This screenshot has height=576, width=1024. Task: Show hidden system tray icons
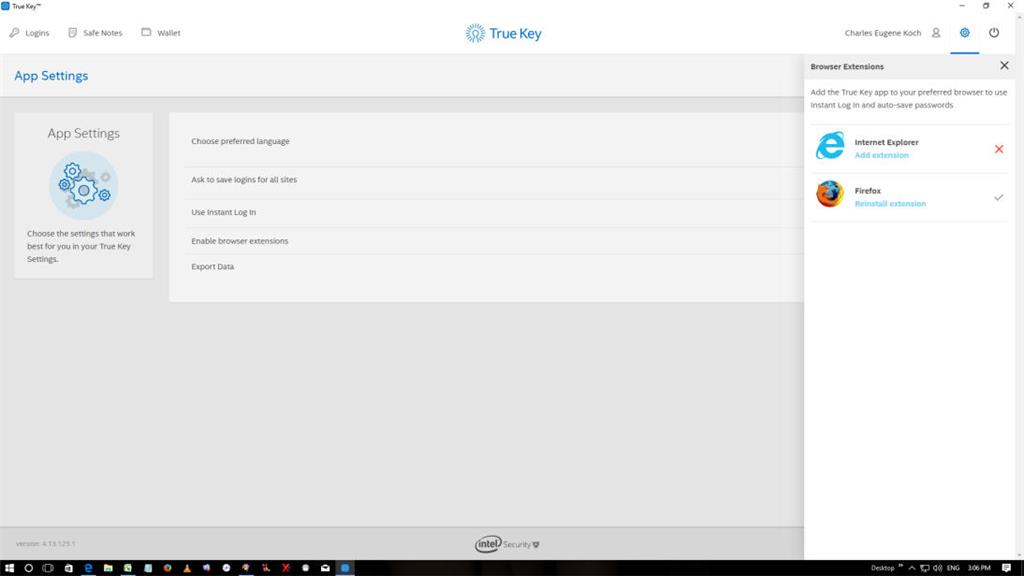pyautogui.click(x=912, y=568)
